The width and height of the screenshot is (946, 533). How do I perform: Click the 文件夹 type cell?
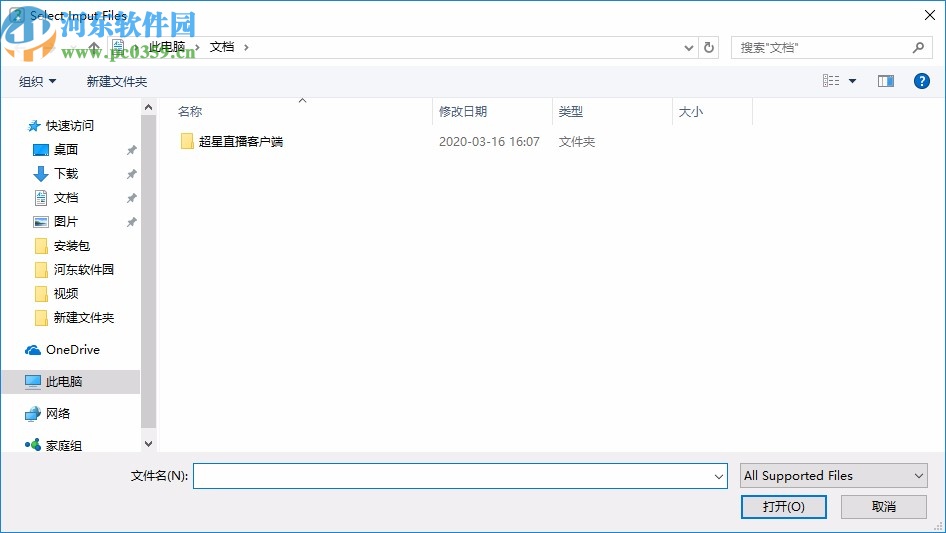click(x=576, y=142)
